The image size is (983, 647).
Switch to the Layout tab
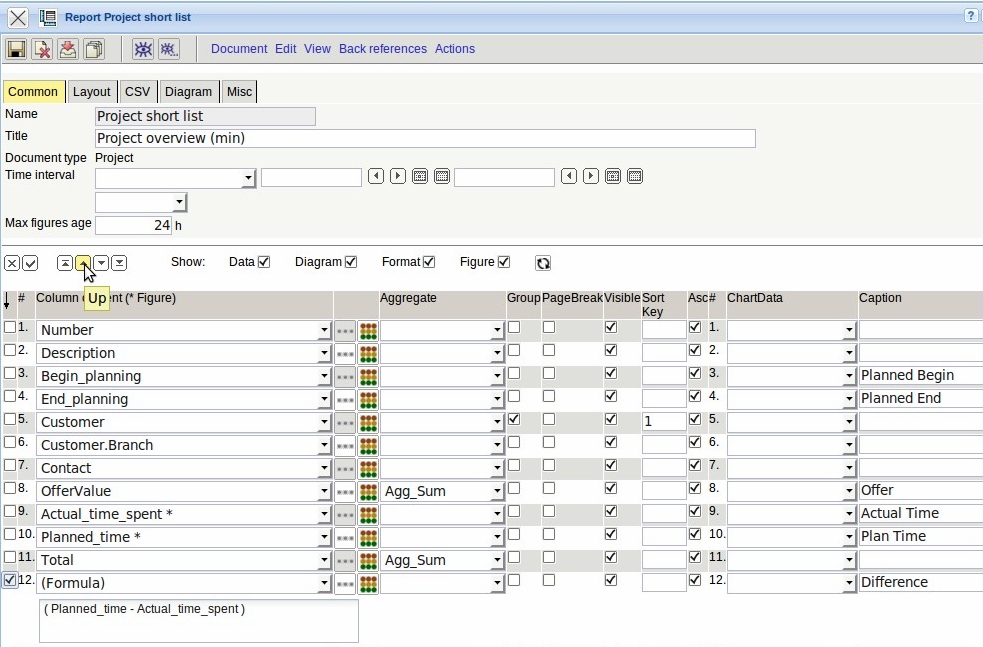coord(92,92)
